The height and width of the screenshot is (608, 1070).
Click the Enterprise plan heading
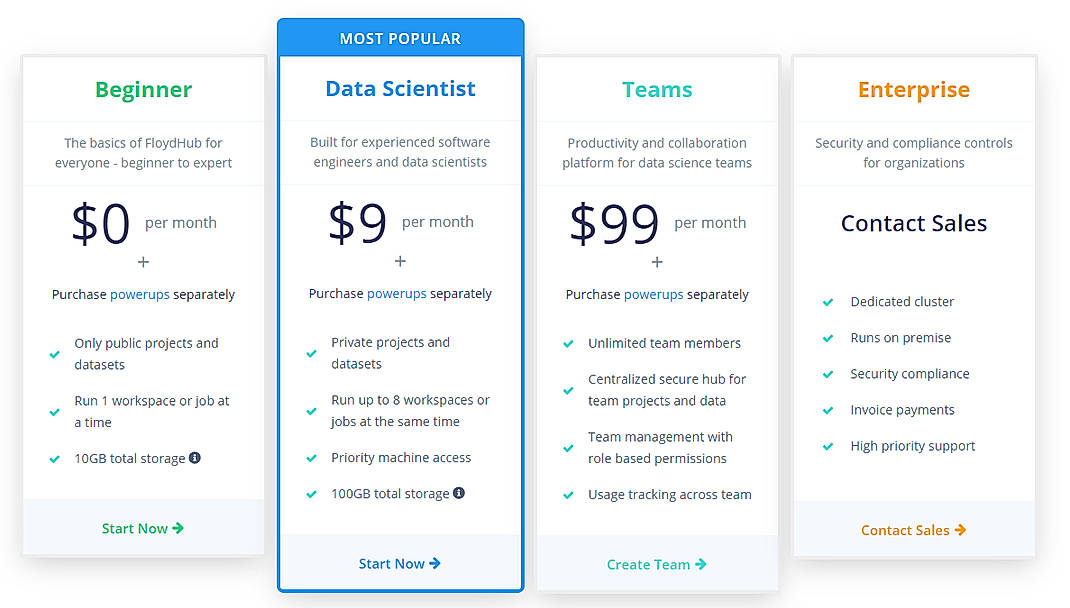click(913, 90)
